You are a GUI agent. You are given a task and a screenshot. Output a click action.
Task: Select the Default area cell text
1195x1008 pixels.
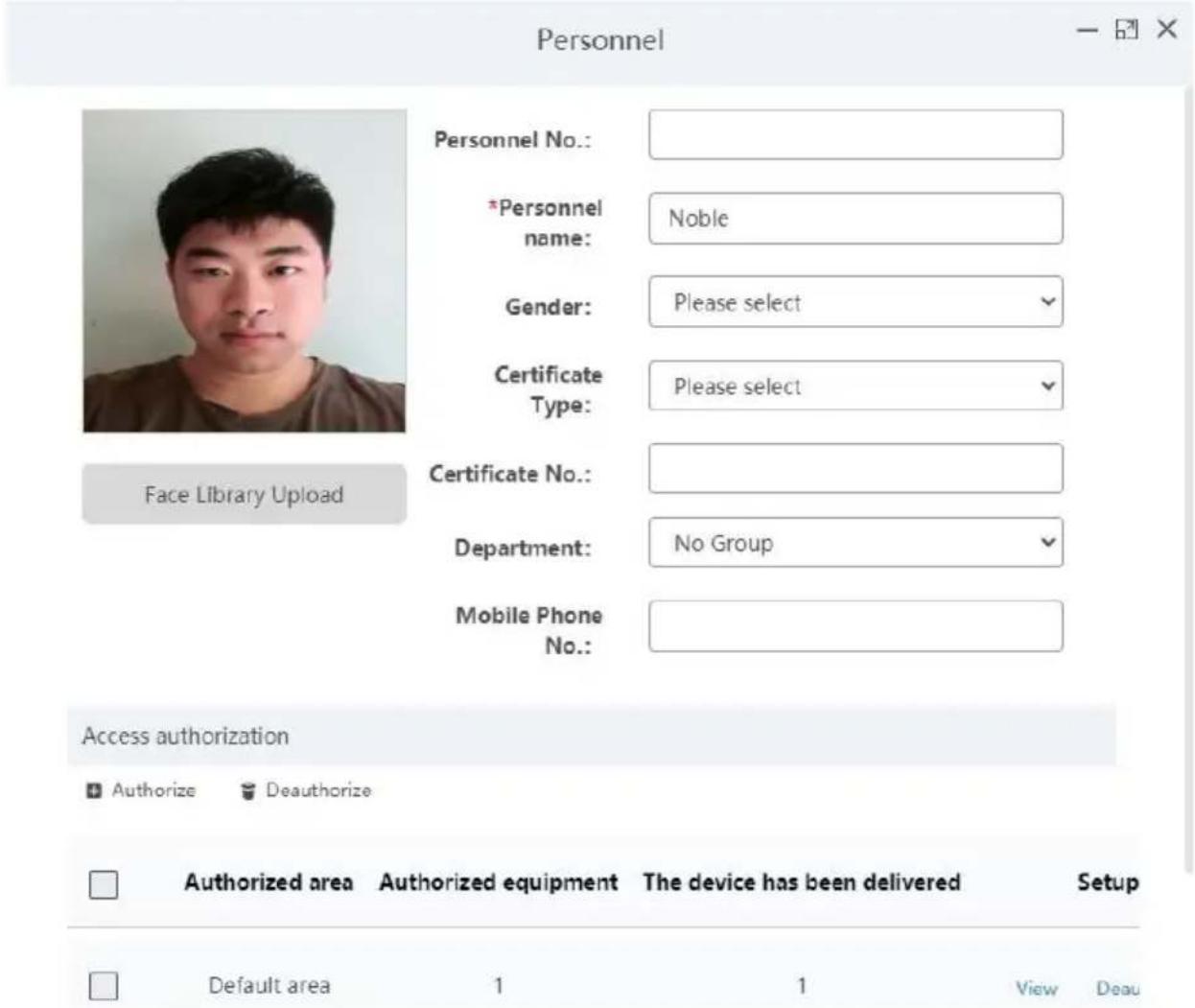coord(269,986)
